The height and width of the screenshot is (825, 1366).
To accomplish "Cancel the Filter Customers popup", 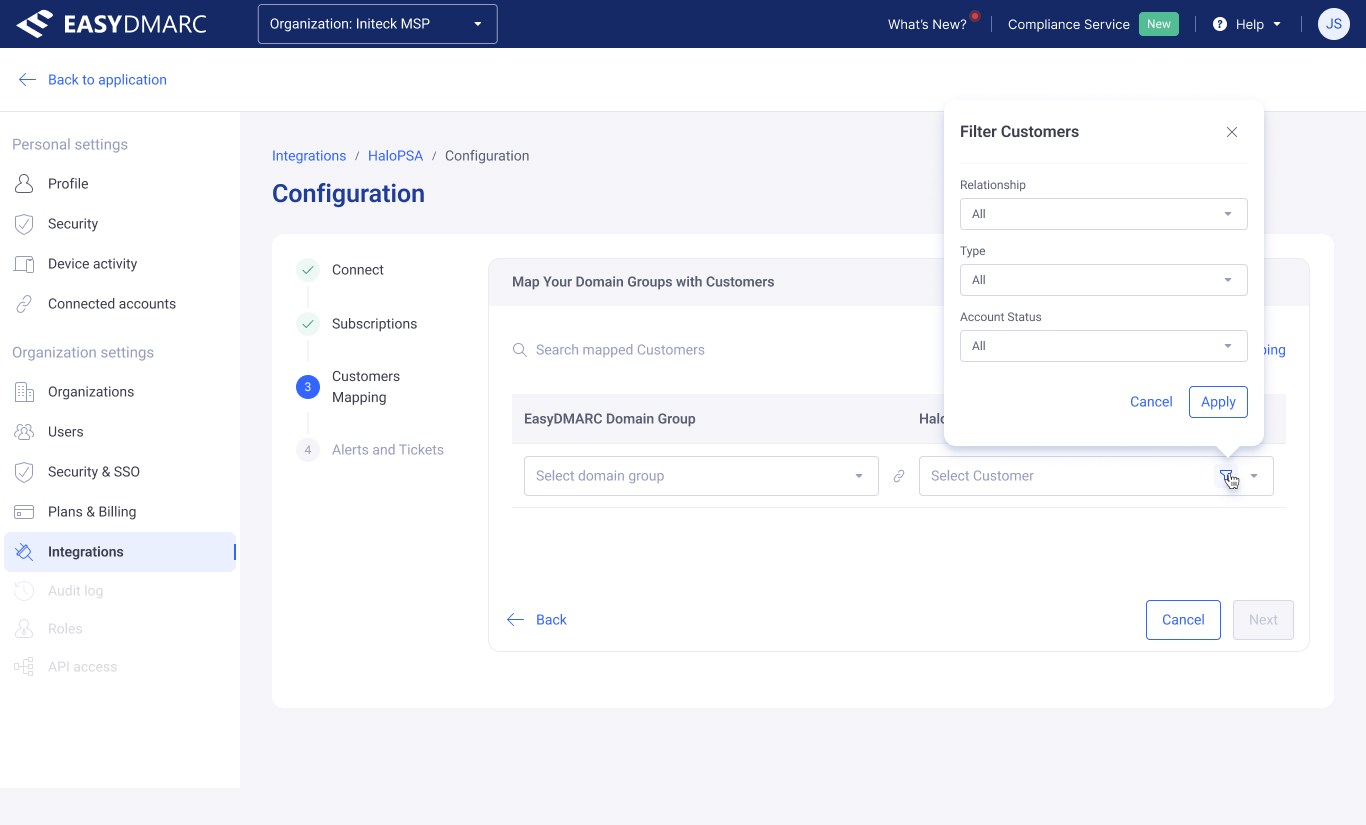I will point(1151,402).
